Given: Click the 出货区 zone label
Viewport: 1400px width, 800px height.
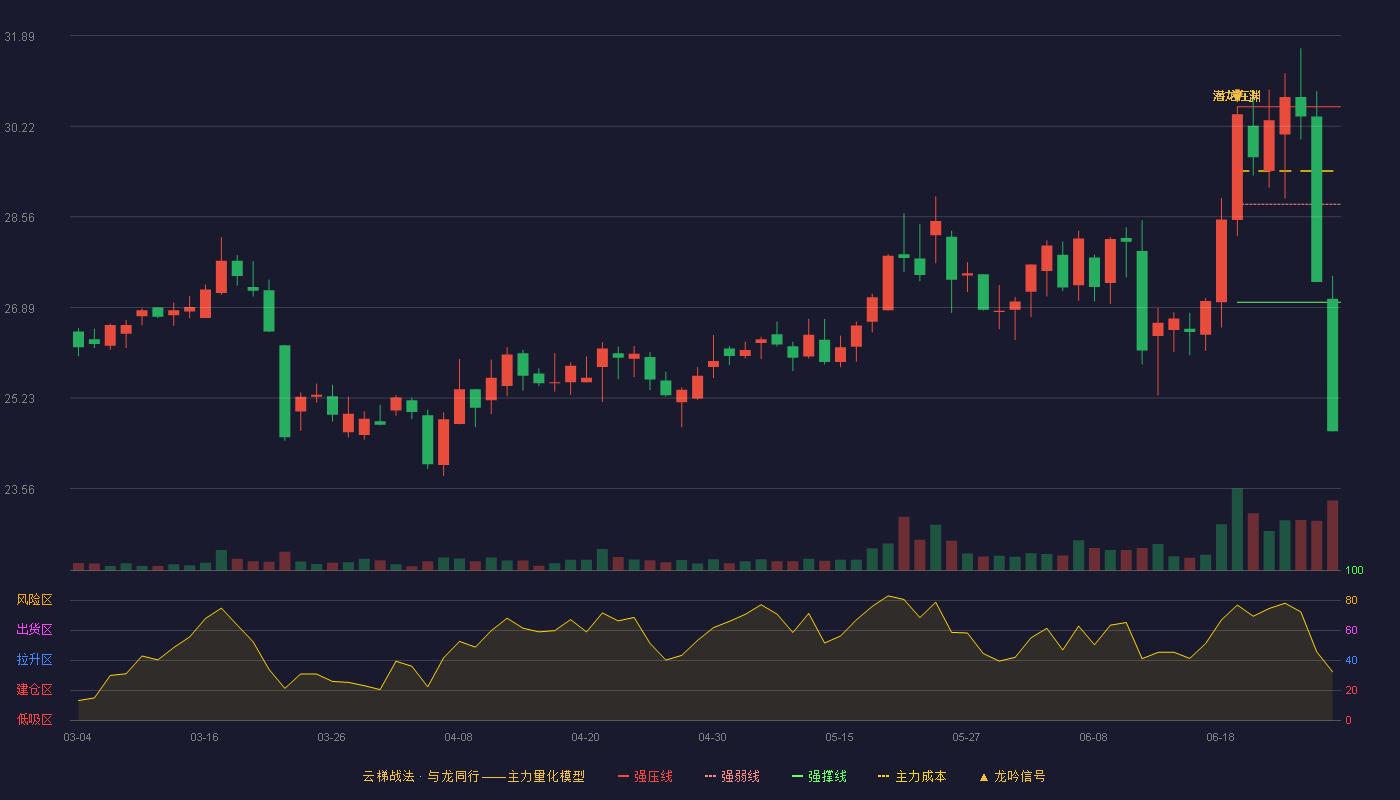Looking at the screenshot, I should pyautogui.click(x=34, y=630).
